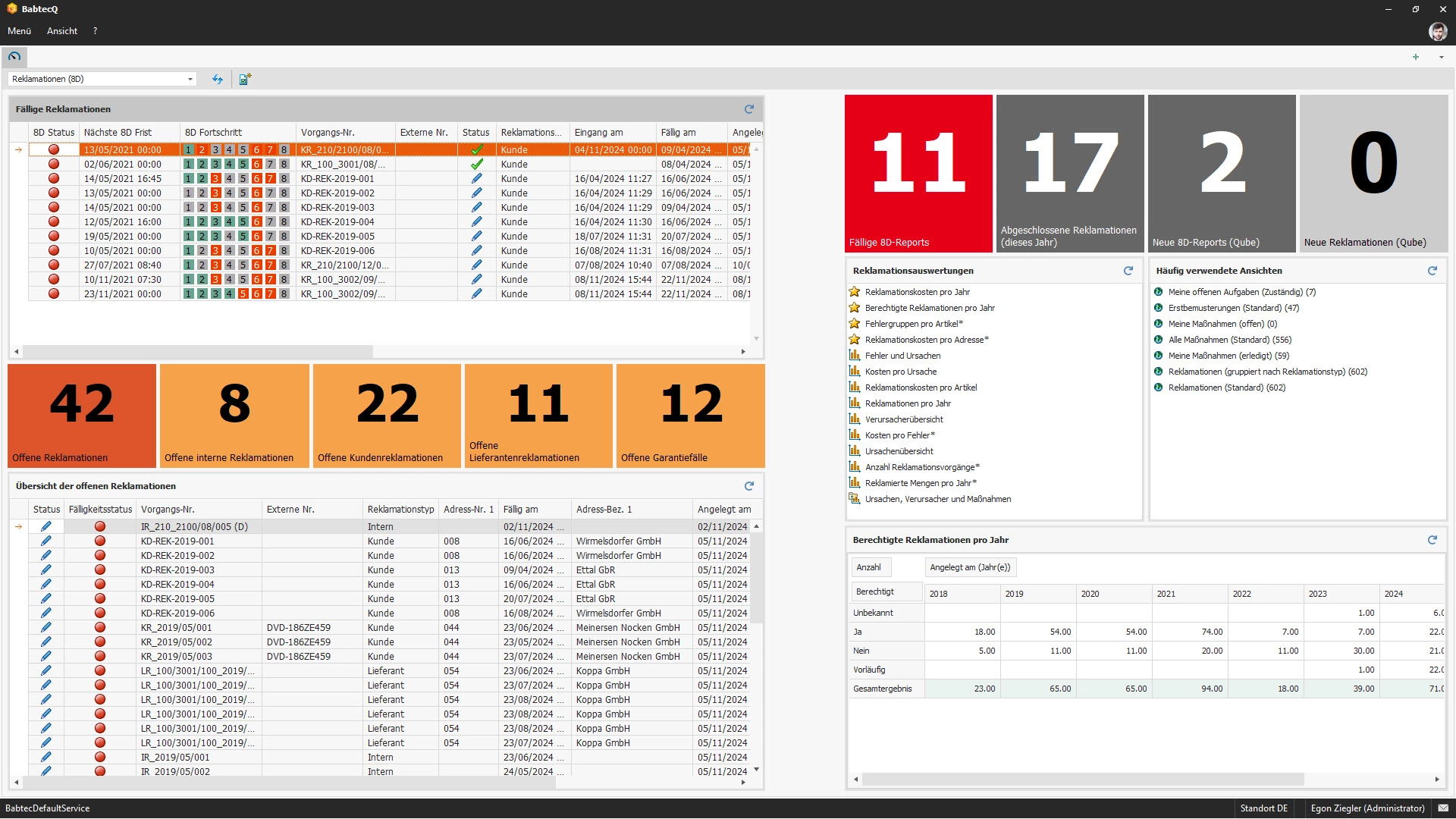Refresh the Fällige Reklamationen panel

(x=749, y=109)
